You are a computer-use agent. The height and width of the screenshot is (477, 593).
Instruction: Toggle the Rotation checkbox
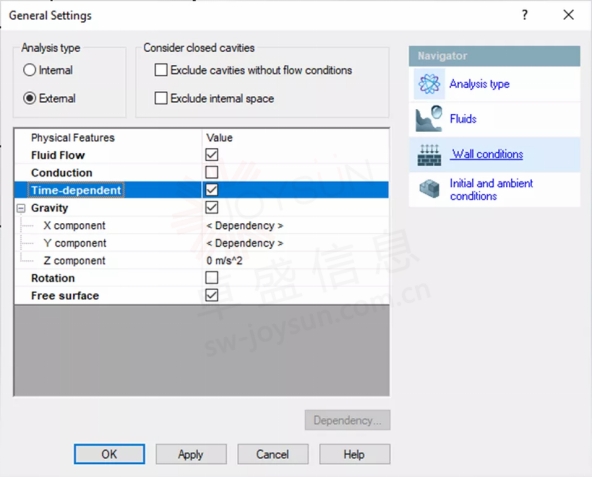(212, 278)
